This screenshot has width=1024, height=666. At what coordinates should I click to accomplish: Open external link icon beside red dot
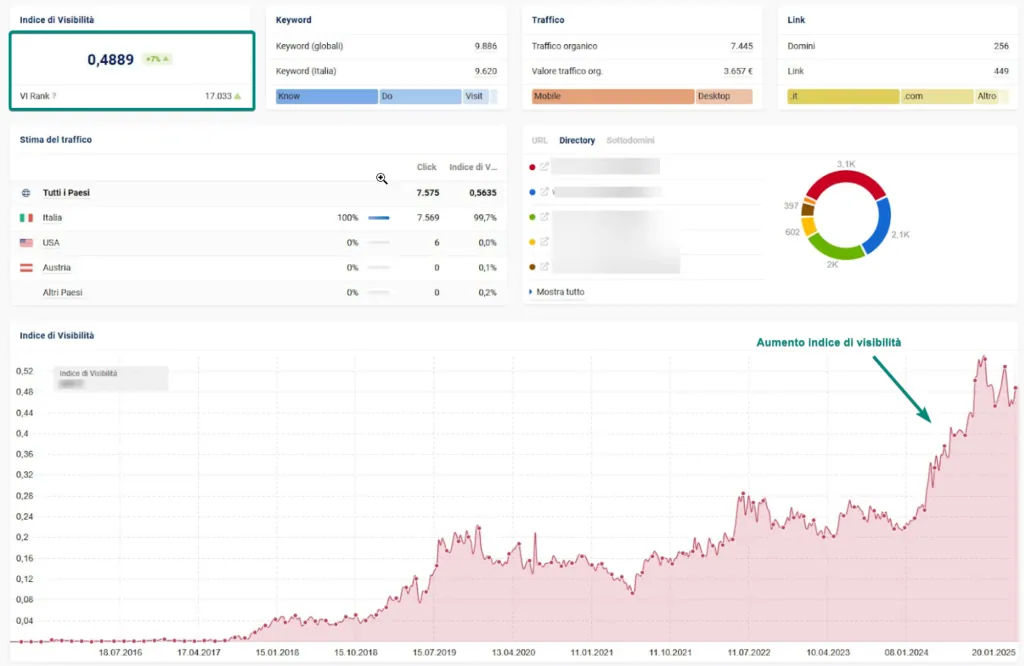(544, 167)
